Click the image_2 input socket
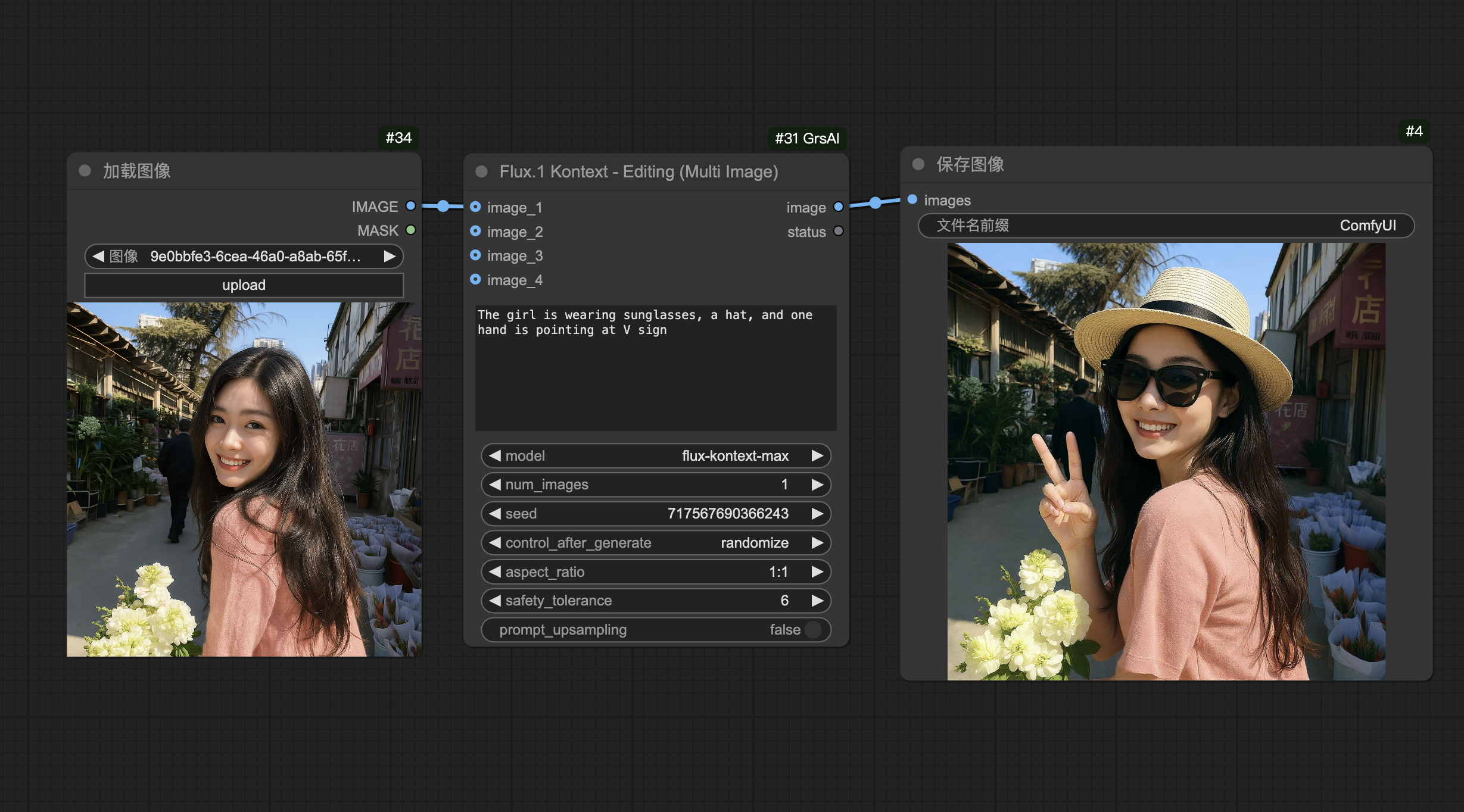Image resolution: width=1464 pixels, height=812 pixels. pyautogui.click(x=475, y=231)
